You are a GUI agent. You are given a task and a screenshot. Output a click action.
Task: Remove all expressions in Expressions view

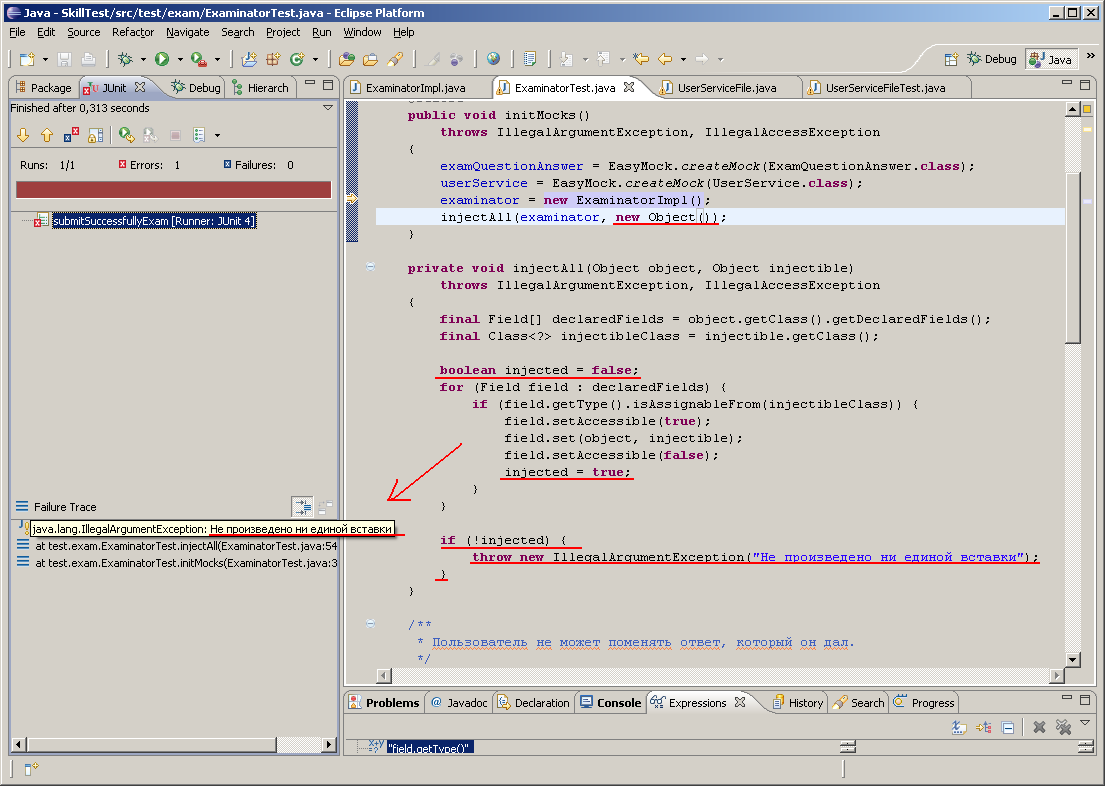coord(1062,727)
